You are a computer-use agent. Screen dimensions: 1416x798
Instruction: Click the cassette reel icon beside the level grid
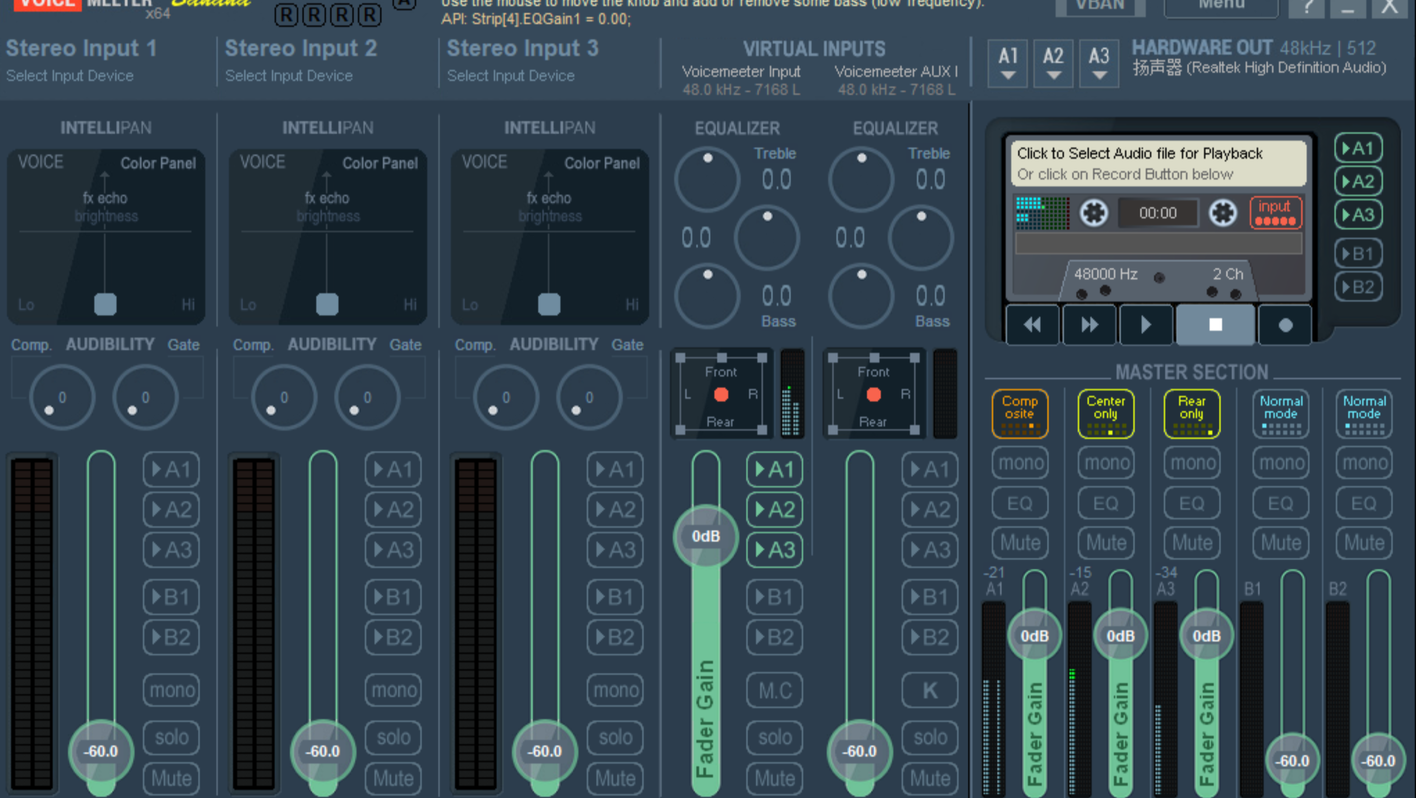1094,212
